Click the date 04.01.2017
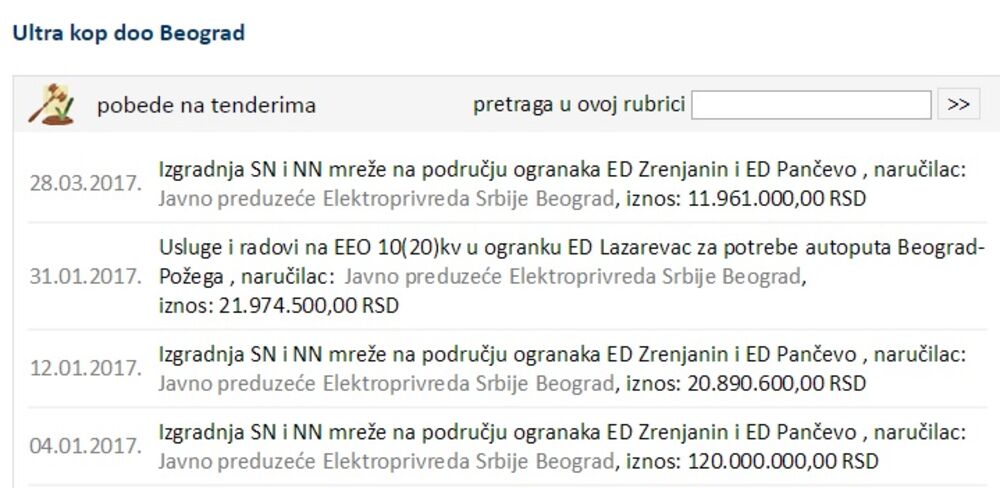1000x488 pixels. pos(85,448)
